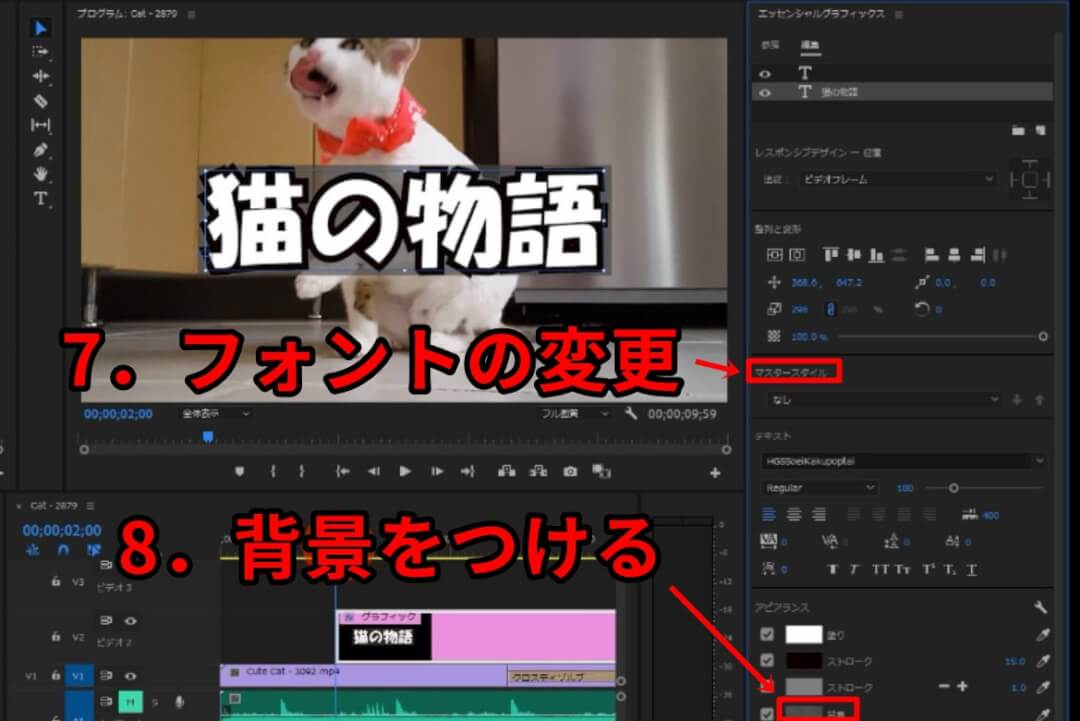Open Program monitor 全体表示 zoom dropdown

pyautogui.click(x=214, y=413)
